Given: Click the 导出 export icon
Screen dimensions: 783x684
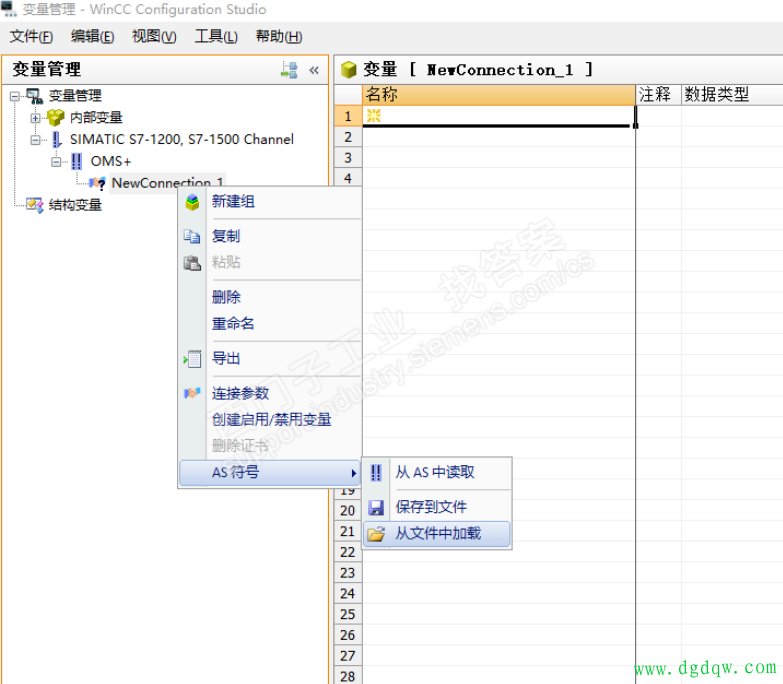Looking at the screenshot, I should [x=192, y=358].
